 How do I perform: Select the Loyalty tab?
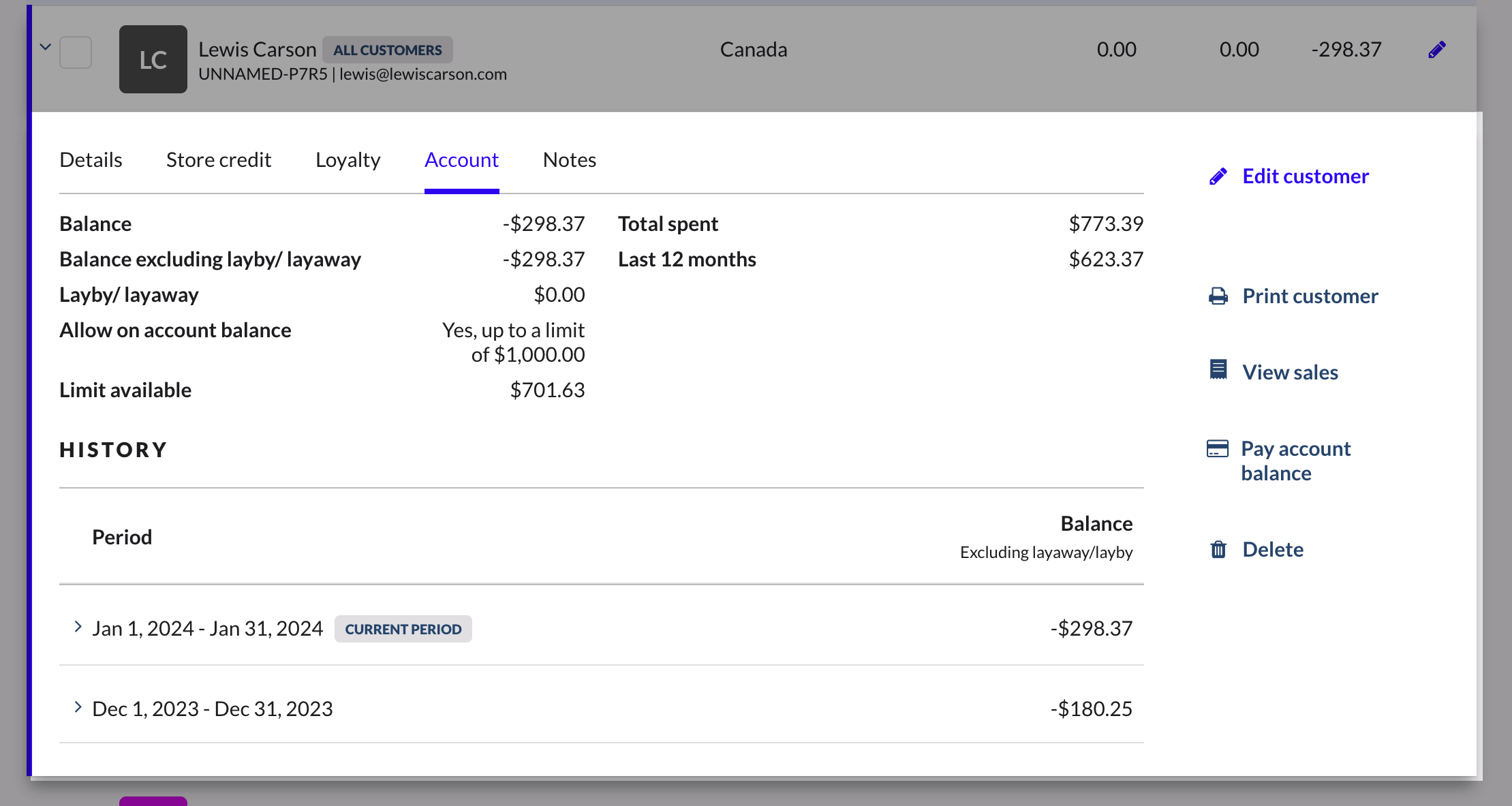[x=348, y=159]
